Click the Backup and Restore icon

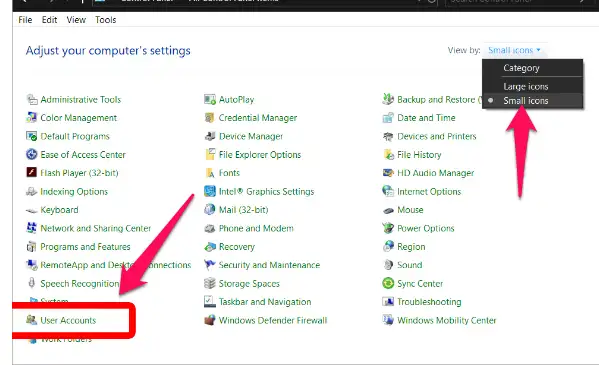[x=388, y=99]
